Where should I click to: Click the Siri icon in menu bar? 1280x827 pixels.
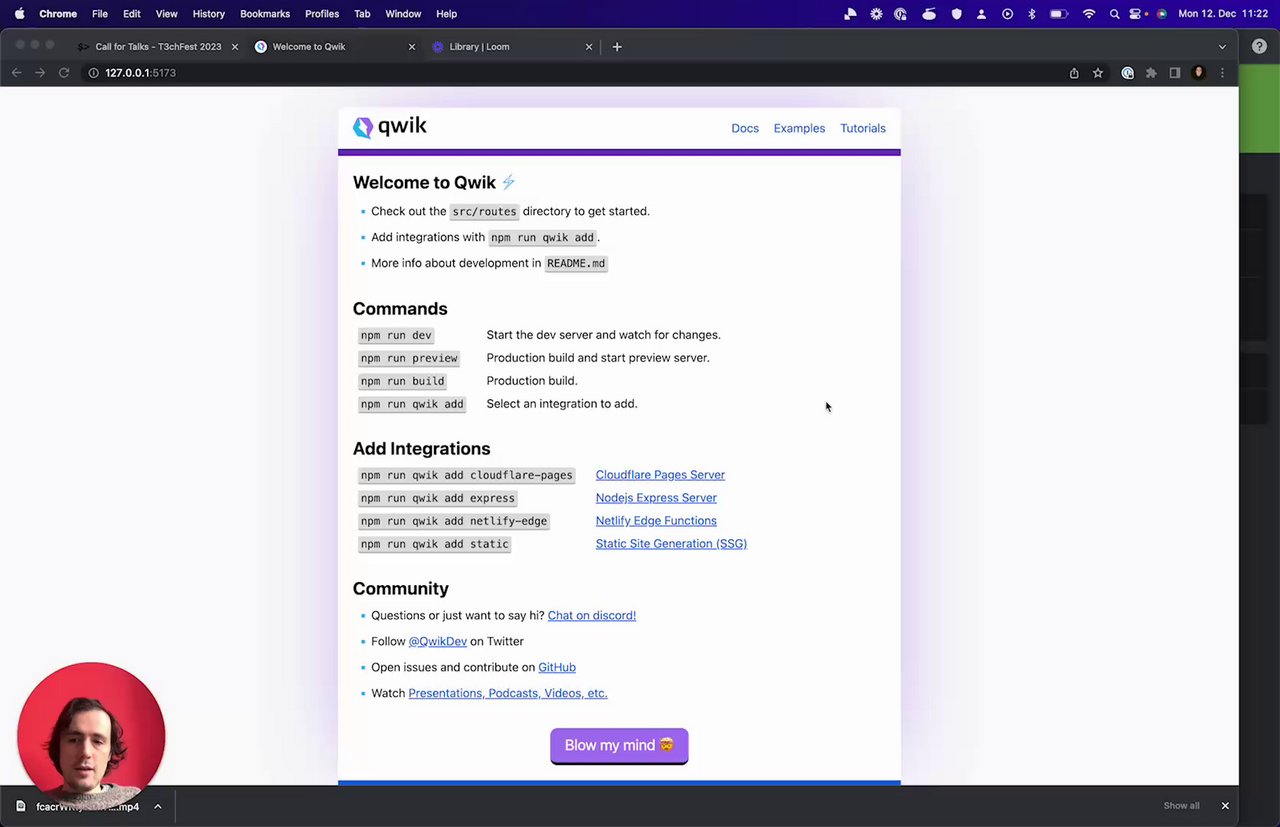[1162, 14]
